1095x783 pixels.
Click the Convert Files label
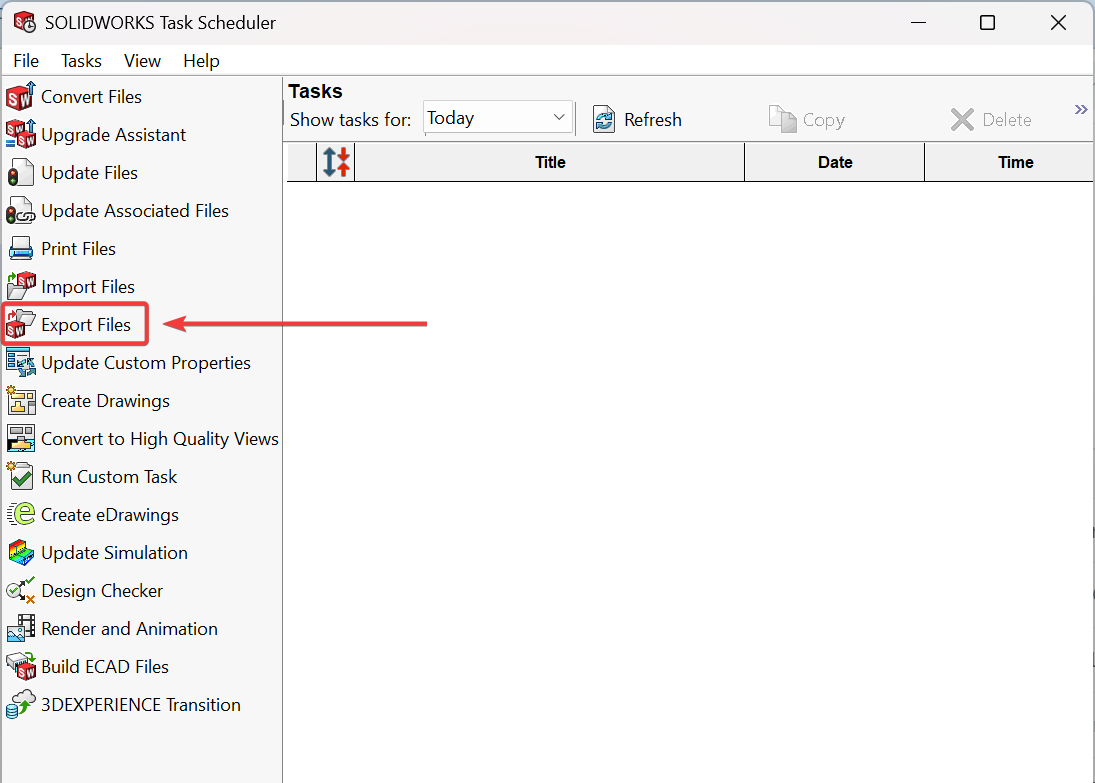click(x=91, y=96)
